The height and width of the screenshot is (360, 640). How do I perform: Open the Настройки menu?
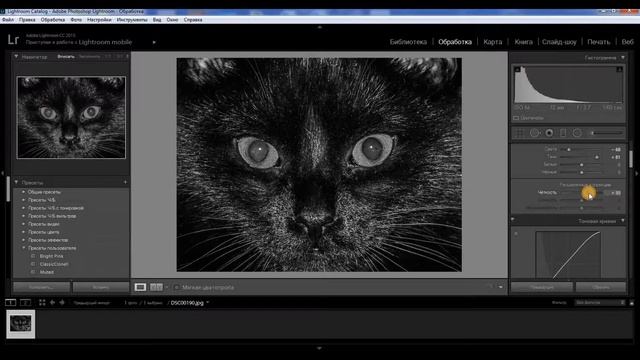point(99,20)
